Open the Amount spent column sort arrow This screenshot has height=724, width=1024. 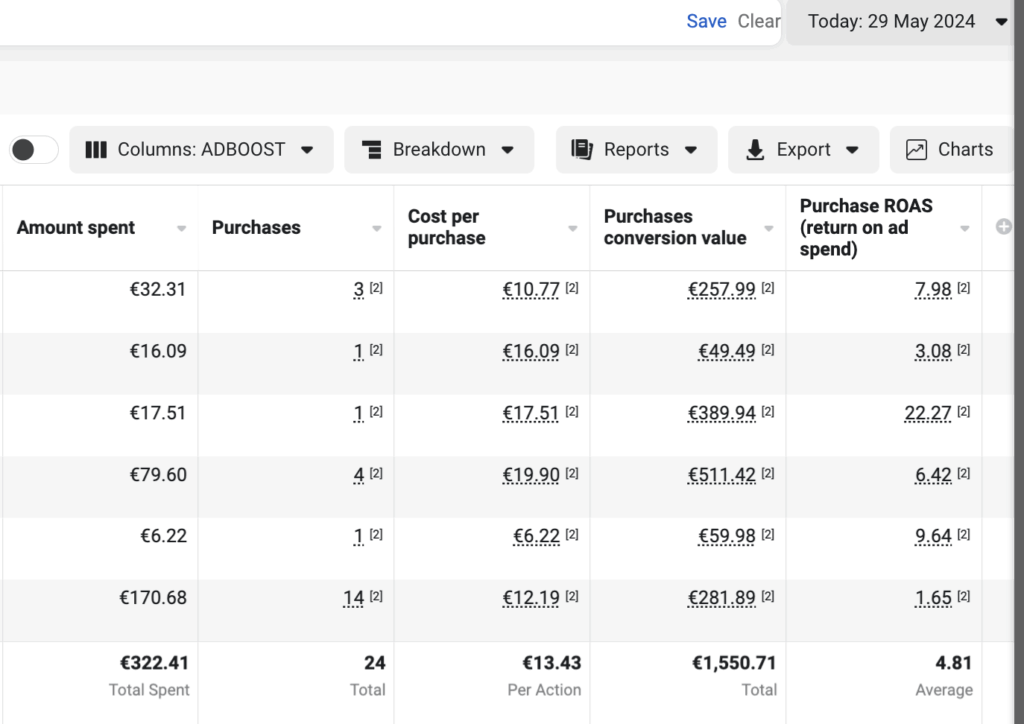[181, 229]
